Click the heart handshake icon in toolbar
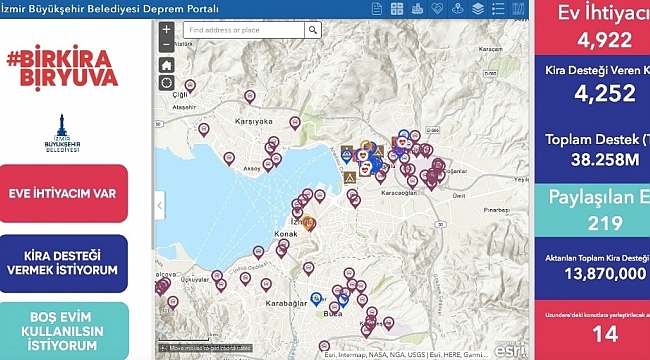Image resolution: width=650 pixels, height=360 pixels. tap(437, 9)
